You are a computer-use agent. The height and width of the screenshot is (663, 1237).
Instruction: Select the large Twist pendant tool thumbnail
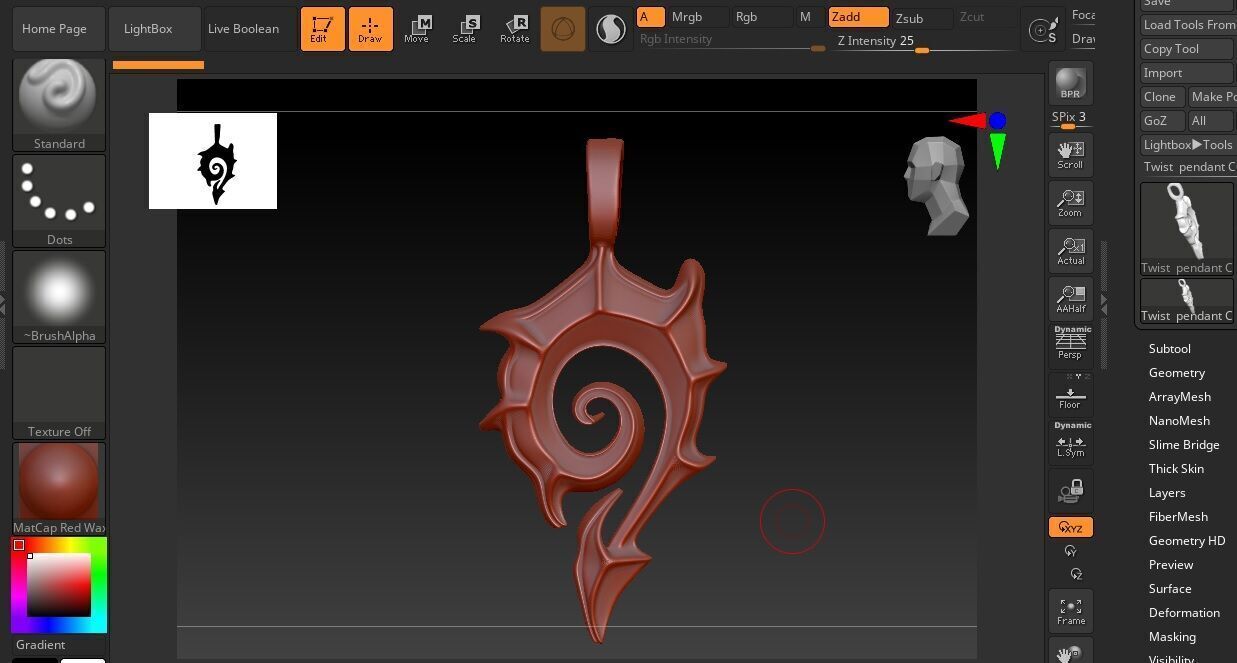tap(1187, 227)
